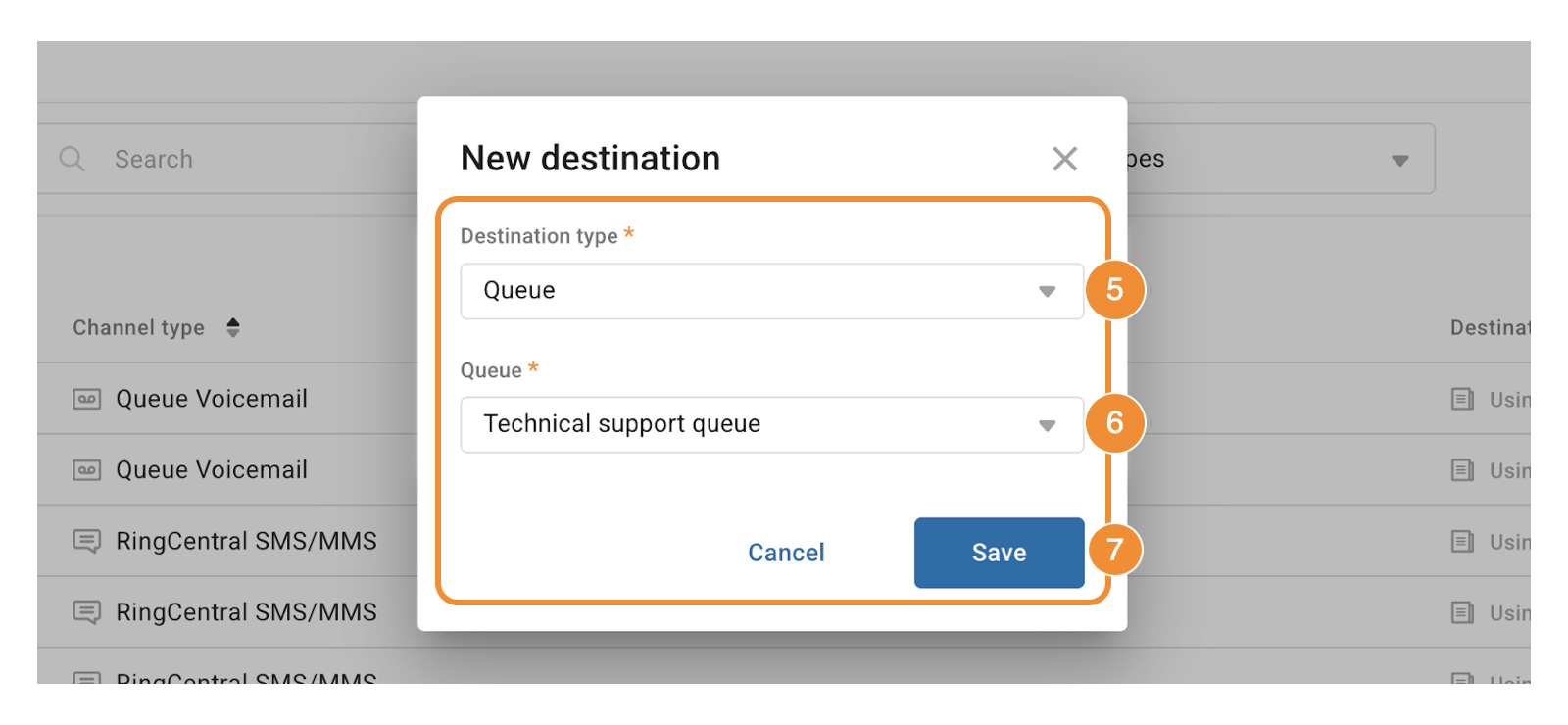
Task: Click destination document icon in fourth row
Action: pyautogui.click(x=1462, y=612)
